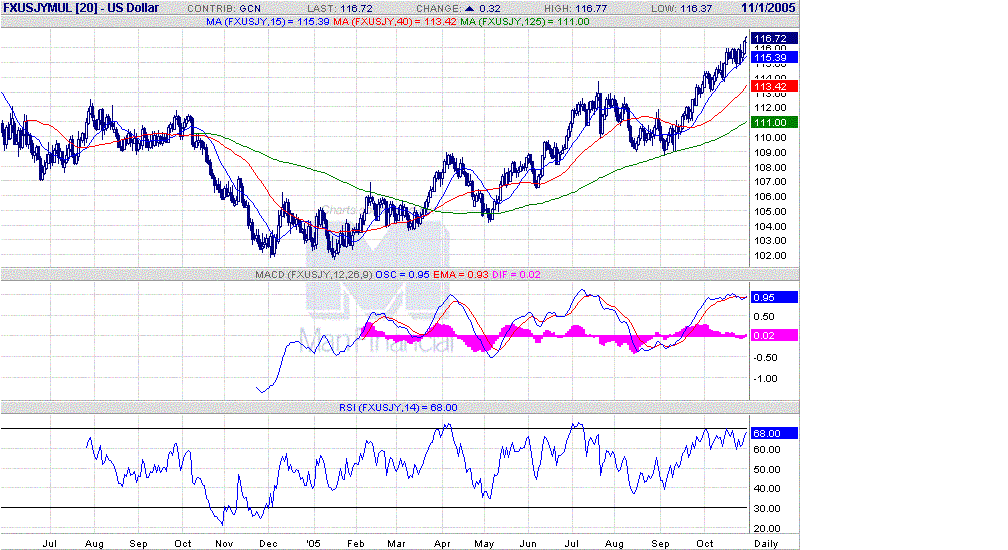The width and height of the screenshot is (1008, 550).
Task: Select the CONTRIB: GCN label
Action: coord(224,9)
